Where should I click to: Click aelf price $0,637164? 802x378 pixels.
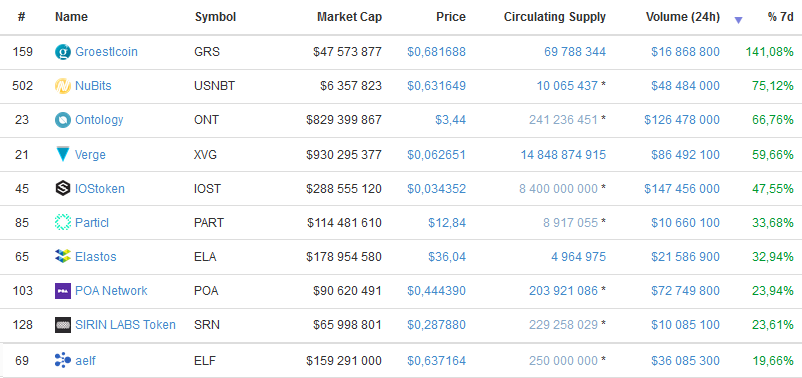coord(436,361)
